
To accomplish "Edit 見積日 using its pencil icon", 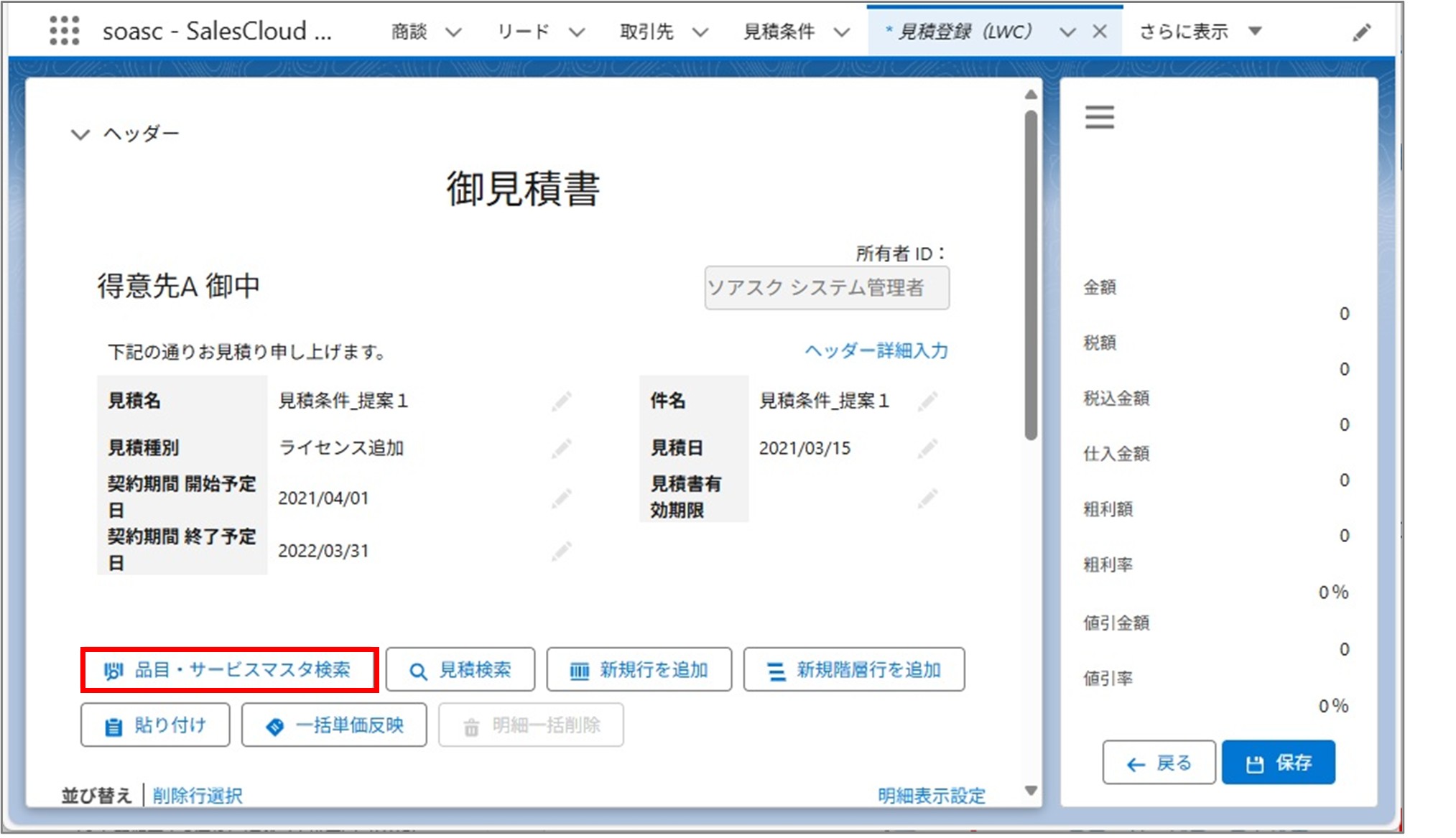I will (x=928, y=448).
